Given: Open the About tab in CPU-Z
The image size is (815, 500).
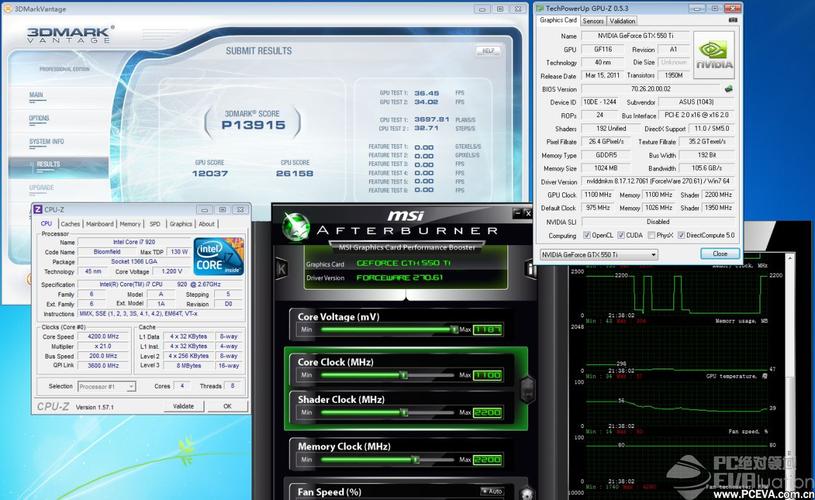Looking at the screenshot, I should [206, 224].
